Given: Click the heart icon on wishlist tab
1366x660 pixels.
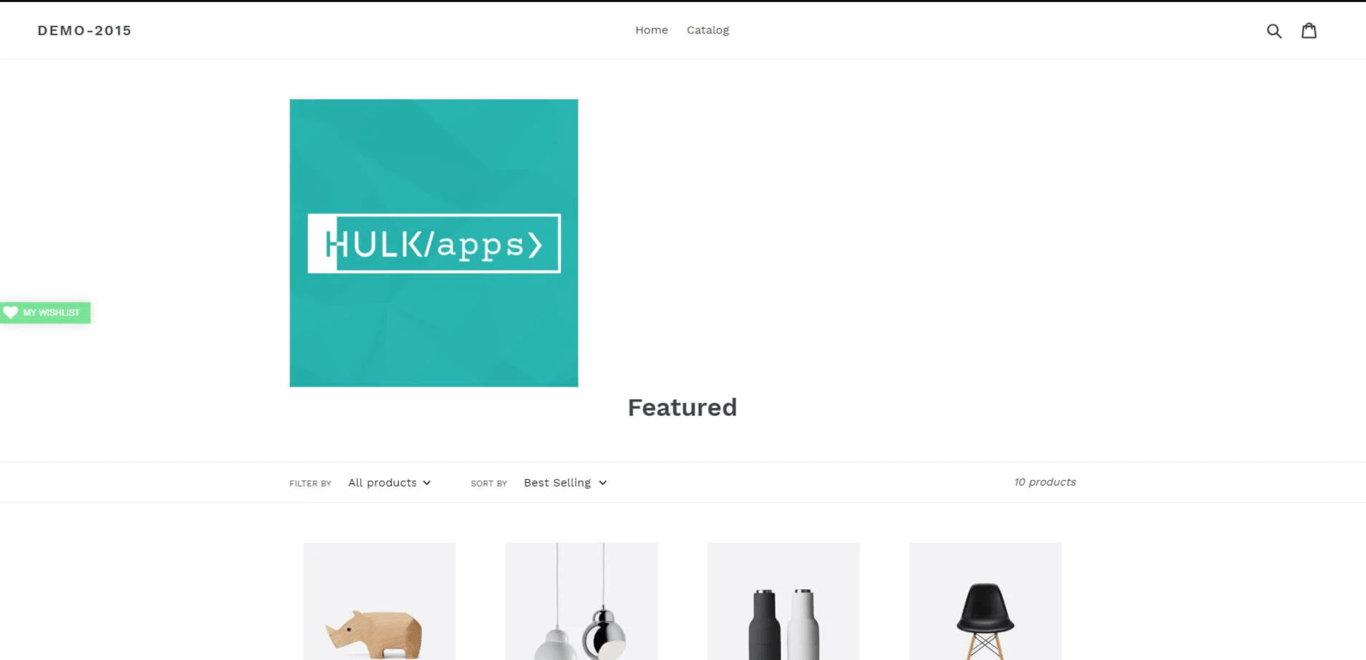Looking at the screenshot, I should (x=10, y=313).
